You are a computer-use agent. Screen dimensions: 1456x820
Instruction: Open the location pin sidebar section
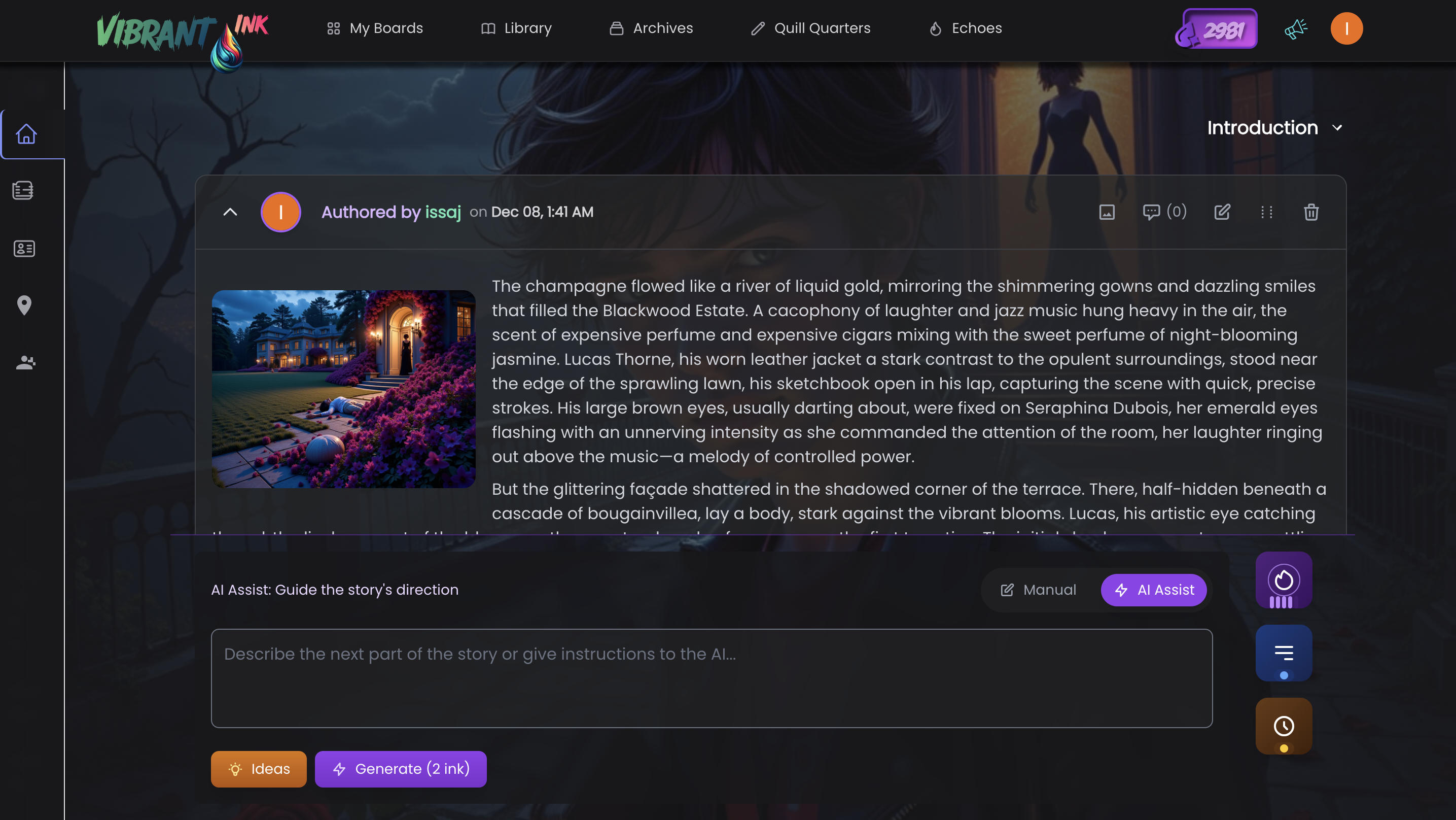click(24, 305)
